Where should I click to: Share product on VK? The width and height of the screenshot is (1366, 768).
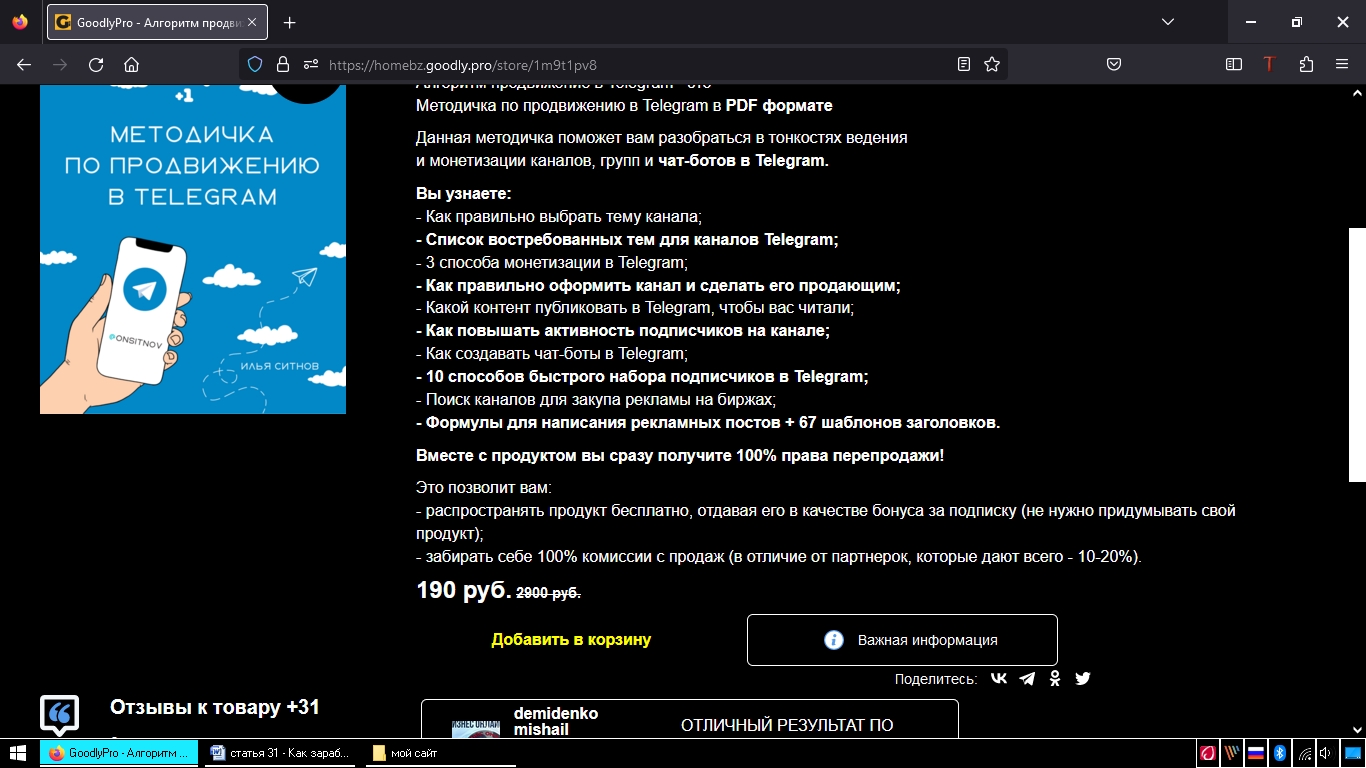(x=999, y=678)
